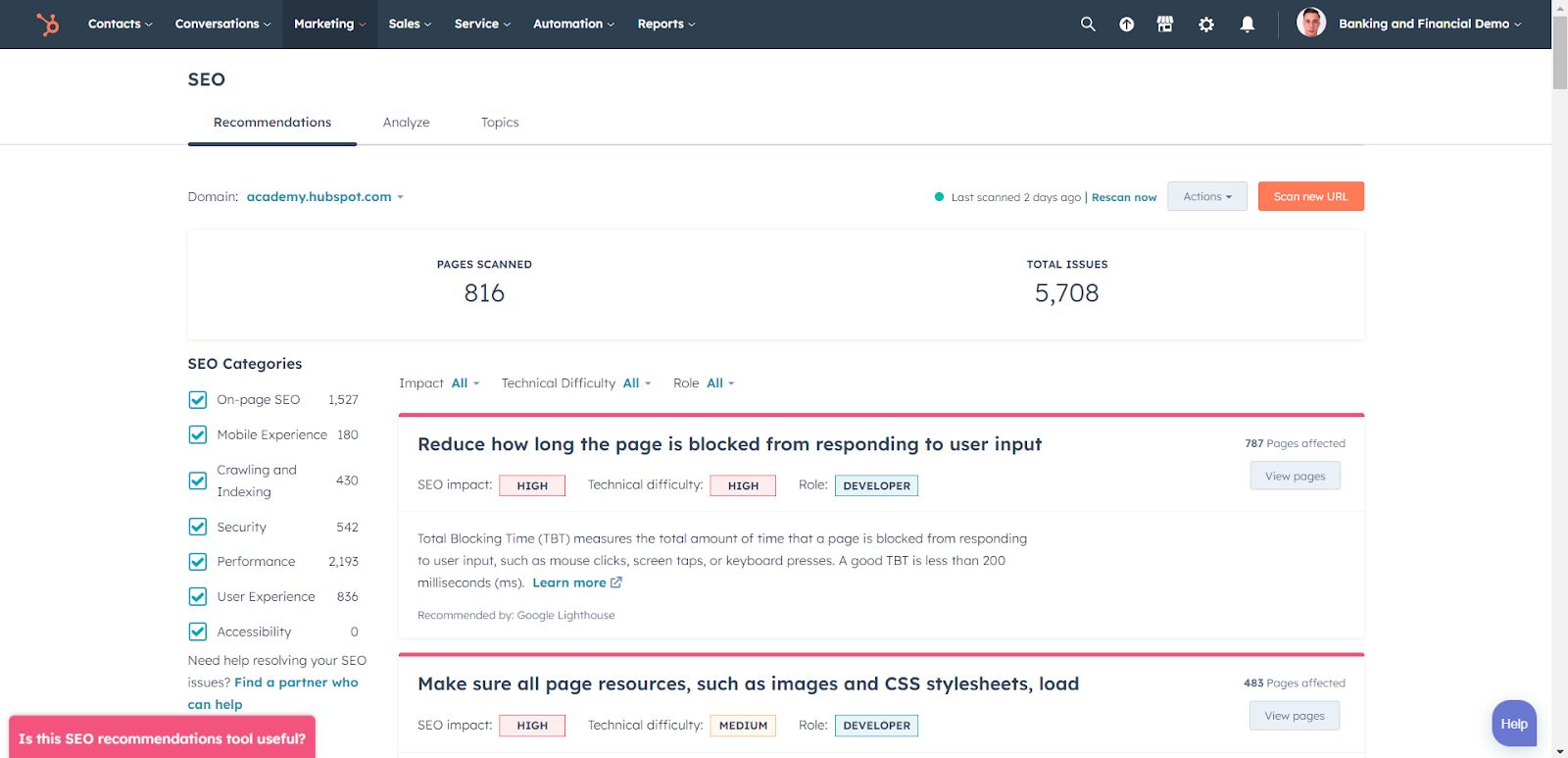
Task: Open the Marketing menu
Action: coord(329,24)
